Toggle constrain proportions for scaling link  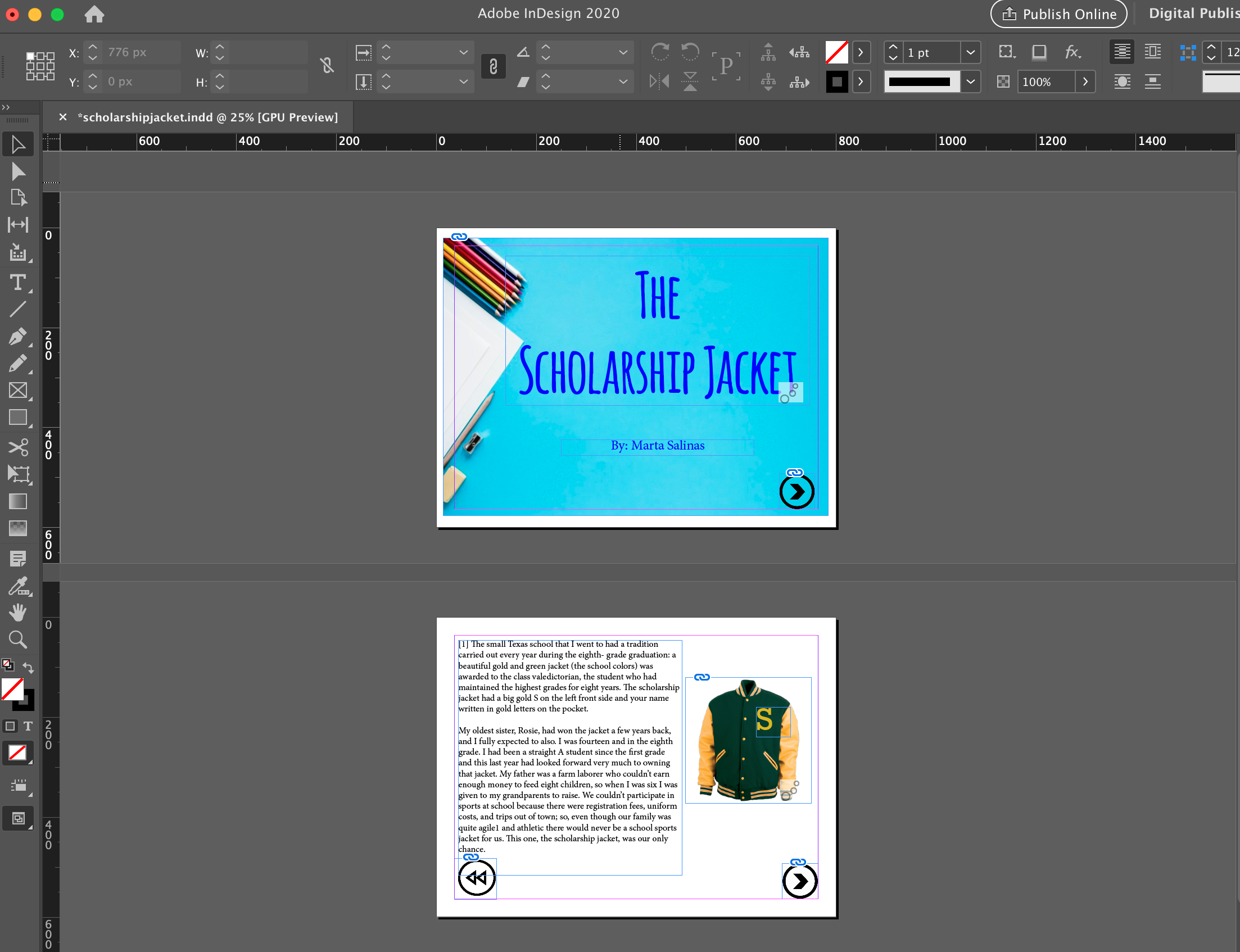[x=493, y=66]
